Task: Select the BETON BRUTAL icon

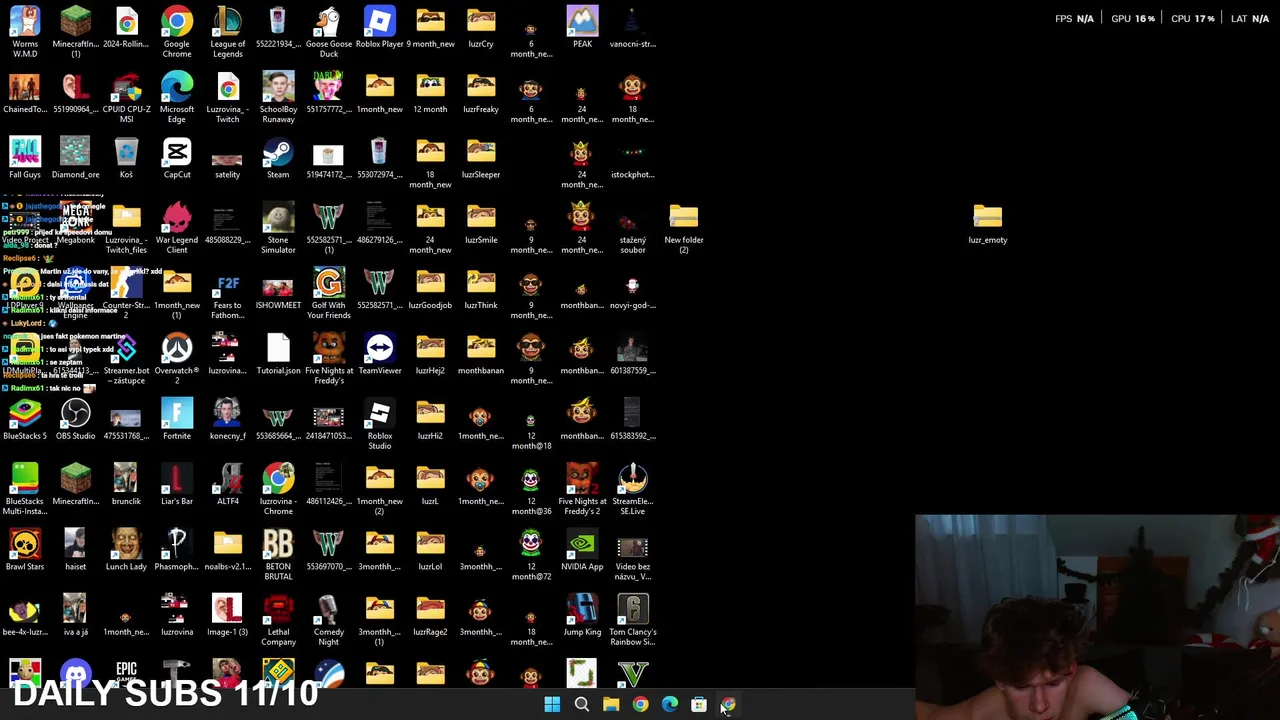Action: (278, 554)
